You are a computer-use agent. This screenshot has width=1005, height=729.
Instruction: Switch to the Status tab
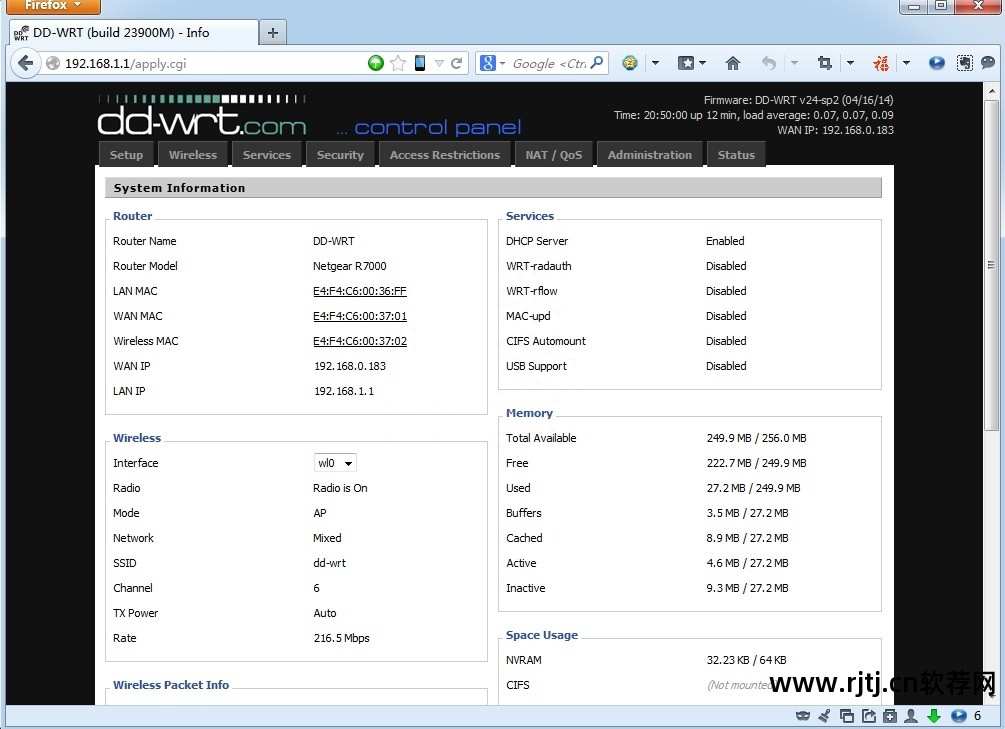coord(736,155)
